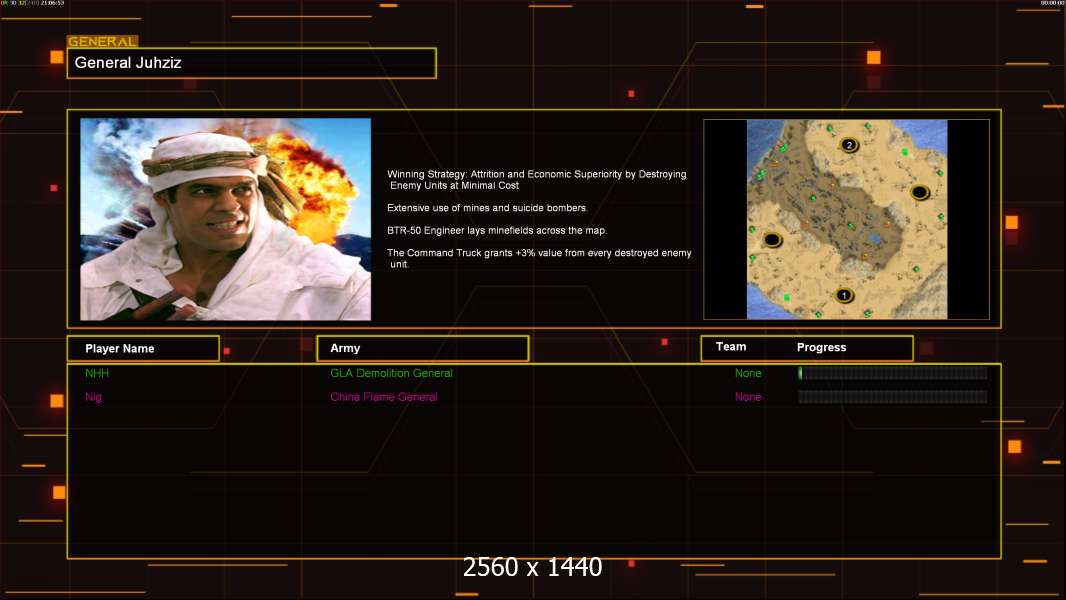Click the desert map preview
The width and height of the screenshot is (1066, 600).
(x=846, y=219)
